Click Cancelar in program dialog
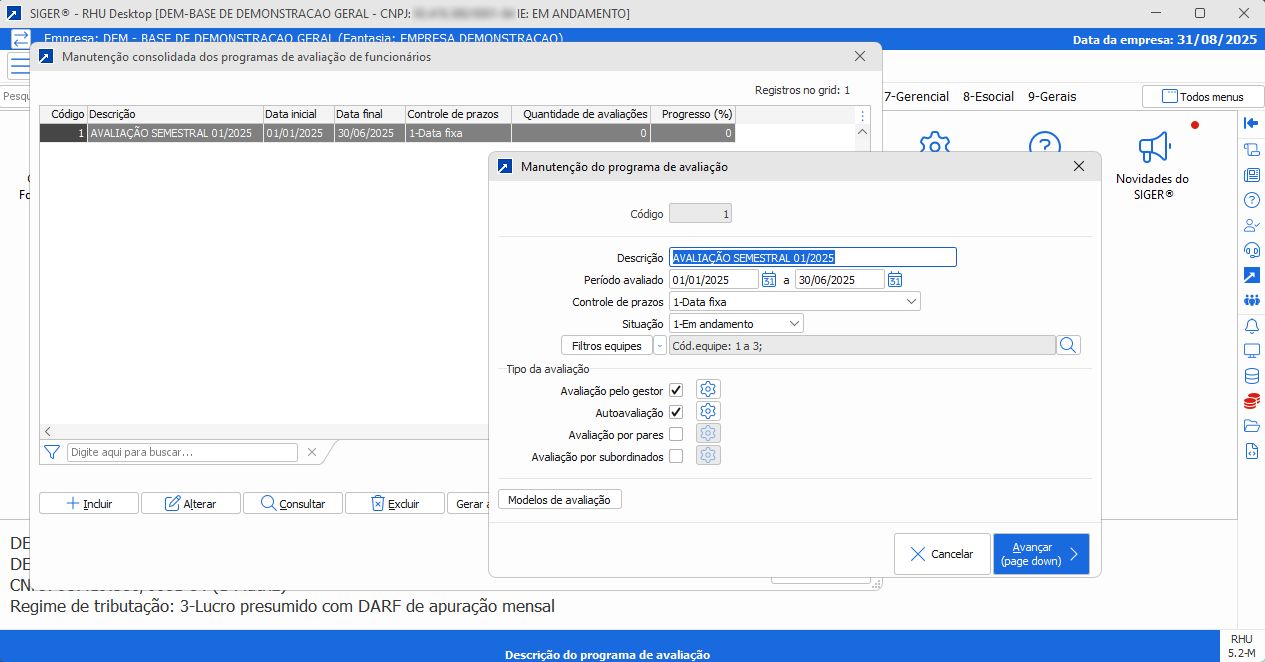This screenshot has height=662, width=1265. tap(941, 554)
